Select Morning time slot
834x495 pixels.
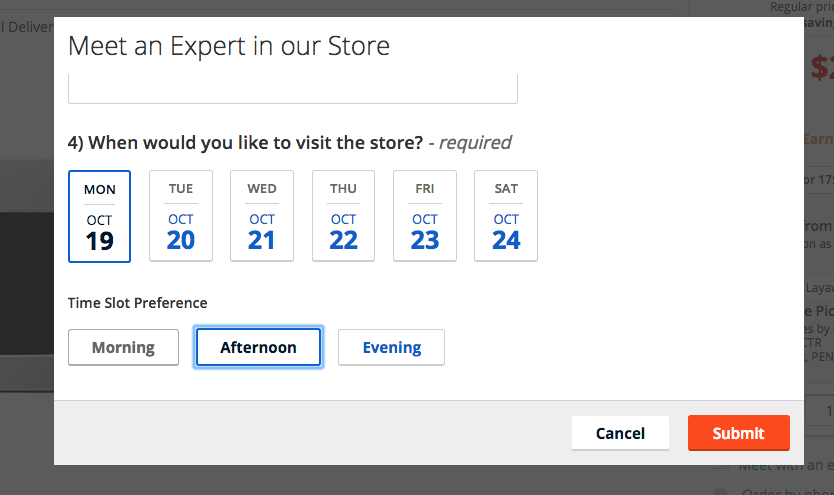[123, 347]
